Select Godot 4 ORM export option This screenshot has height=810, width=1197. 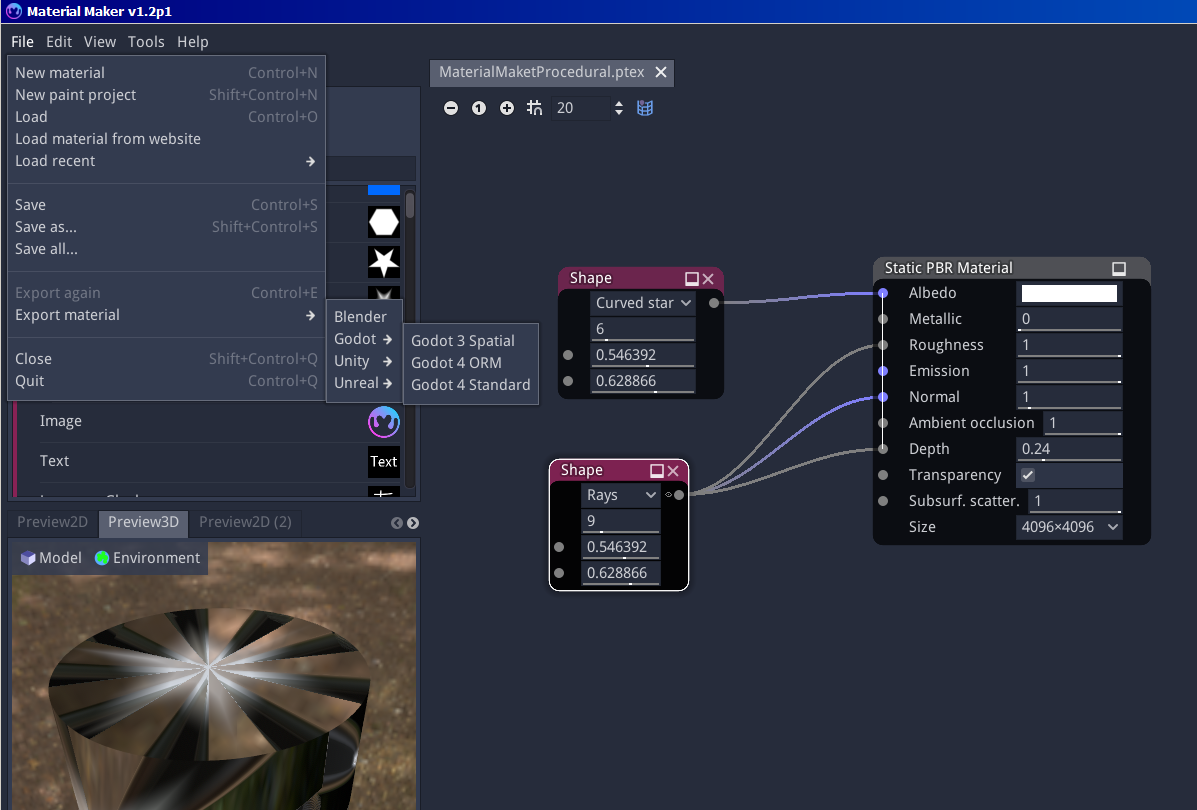pyautogui.click(x=456, y=363)
